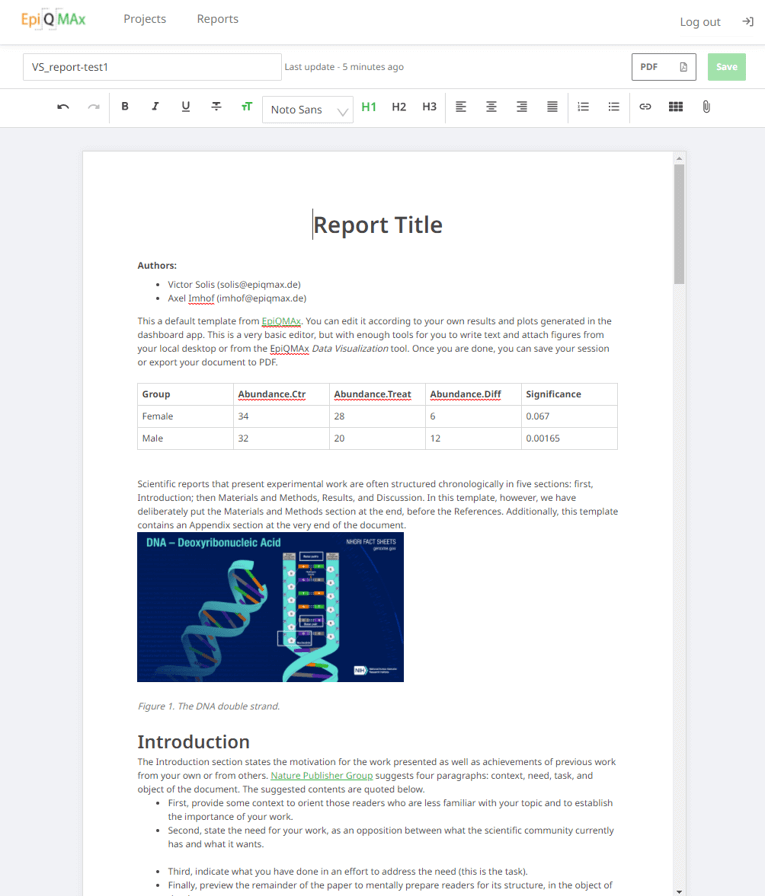Screen dimensions: 765x896
Task: Apply H1 heading style
Action: pyautogui.click(x=369, y=107)
